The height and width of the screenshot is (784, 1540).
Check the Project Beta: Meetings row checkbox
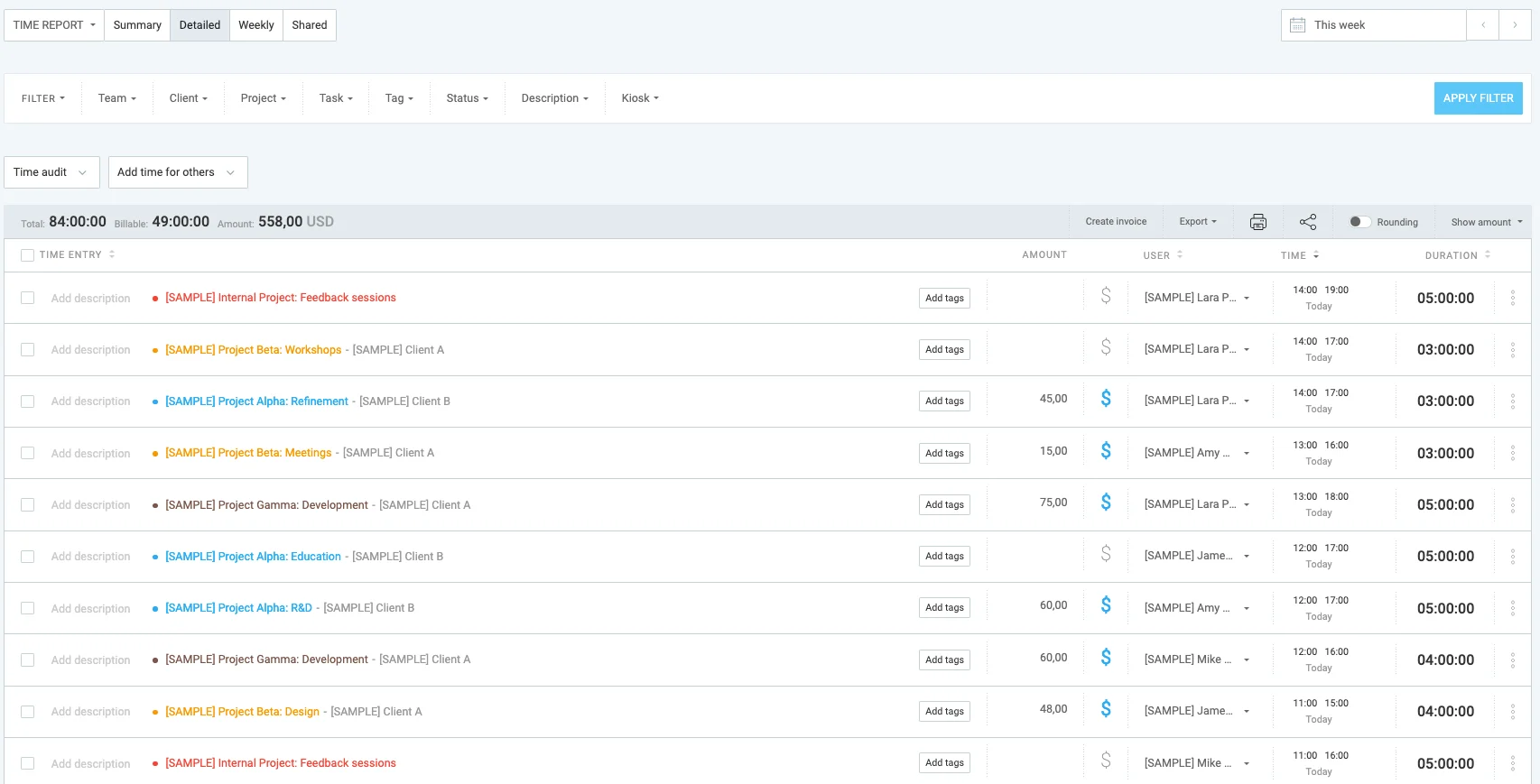(x=28, y=453)
